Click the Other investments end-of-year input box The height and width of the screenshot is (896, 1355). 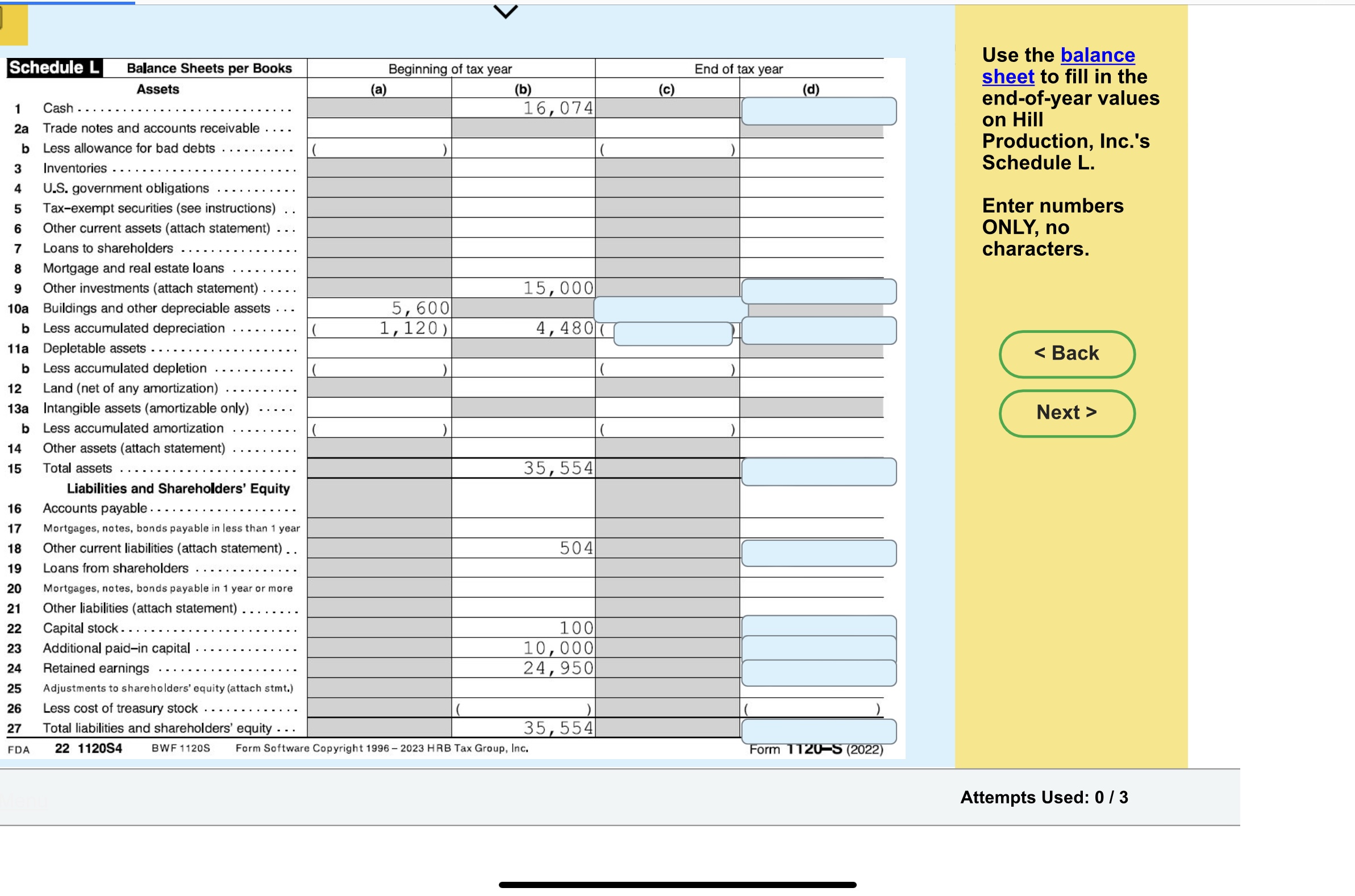click(x=819, y=291)
